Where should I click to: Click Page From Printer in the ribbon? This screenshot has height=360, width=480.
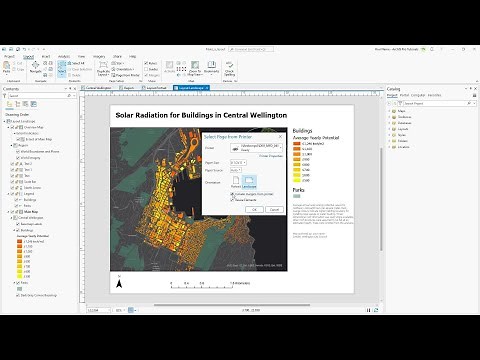(x=126, y=75)
